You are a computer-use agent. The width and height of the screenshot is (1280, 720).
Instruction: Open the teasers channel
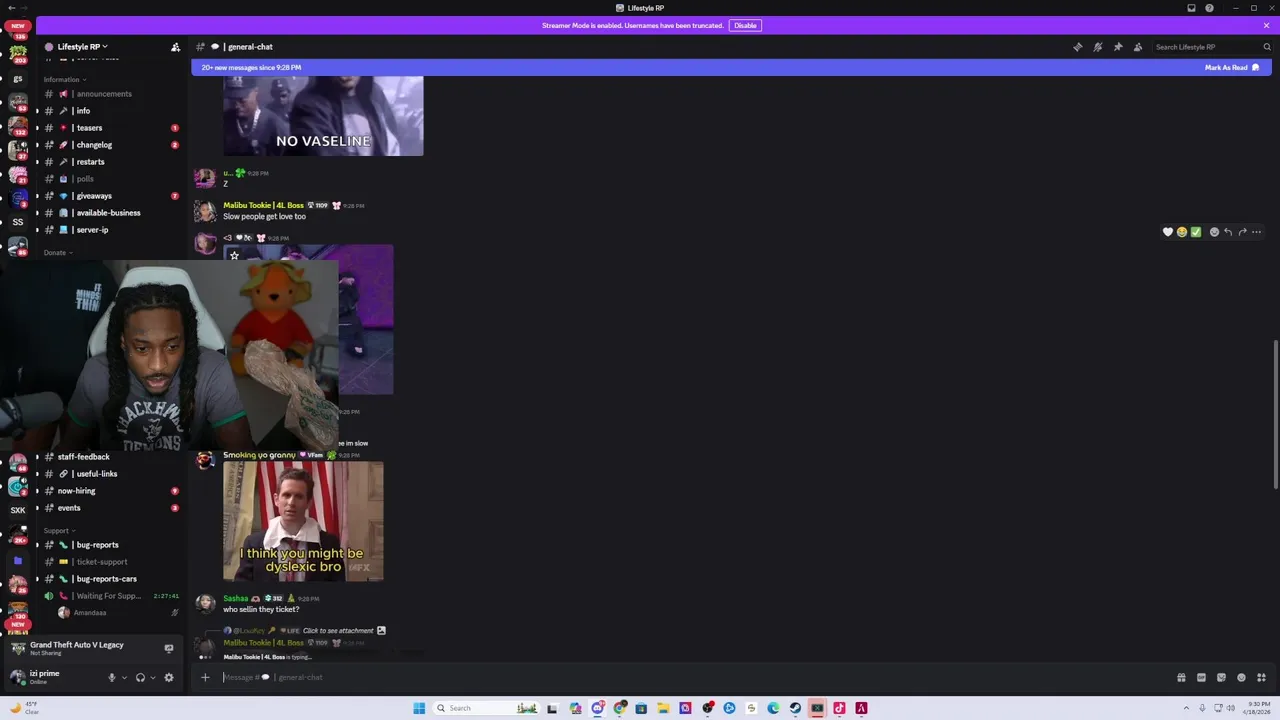click(x=110, y=128)
